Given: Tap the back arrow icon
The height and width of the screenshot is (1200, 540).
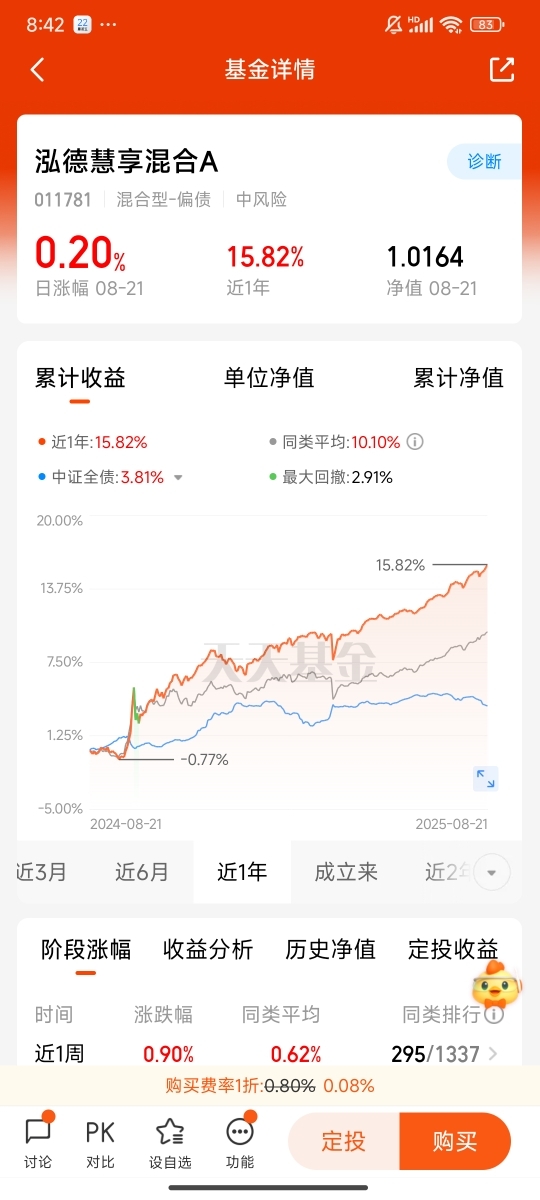Looking at the screenshot, I should (x=38, y=70).
